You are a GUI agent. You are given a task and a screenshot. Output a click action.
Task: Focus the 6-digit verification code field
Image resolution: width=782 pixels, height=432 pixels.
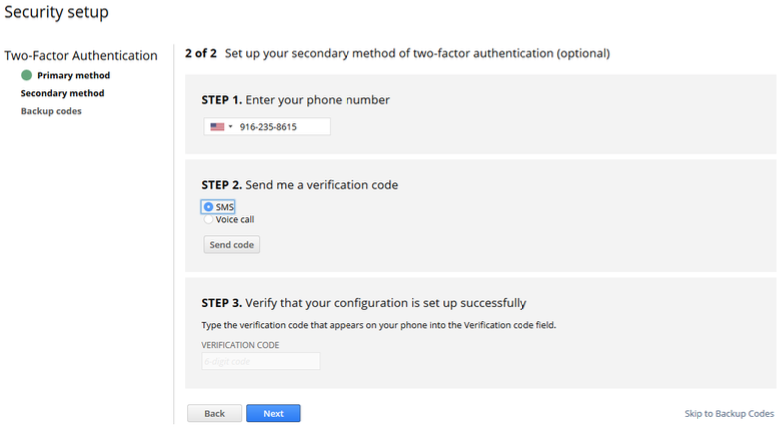pos(261,361)
